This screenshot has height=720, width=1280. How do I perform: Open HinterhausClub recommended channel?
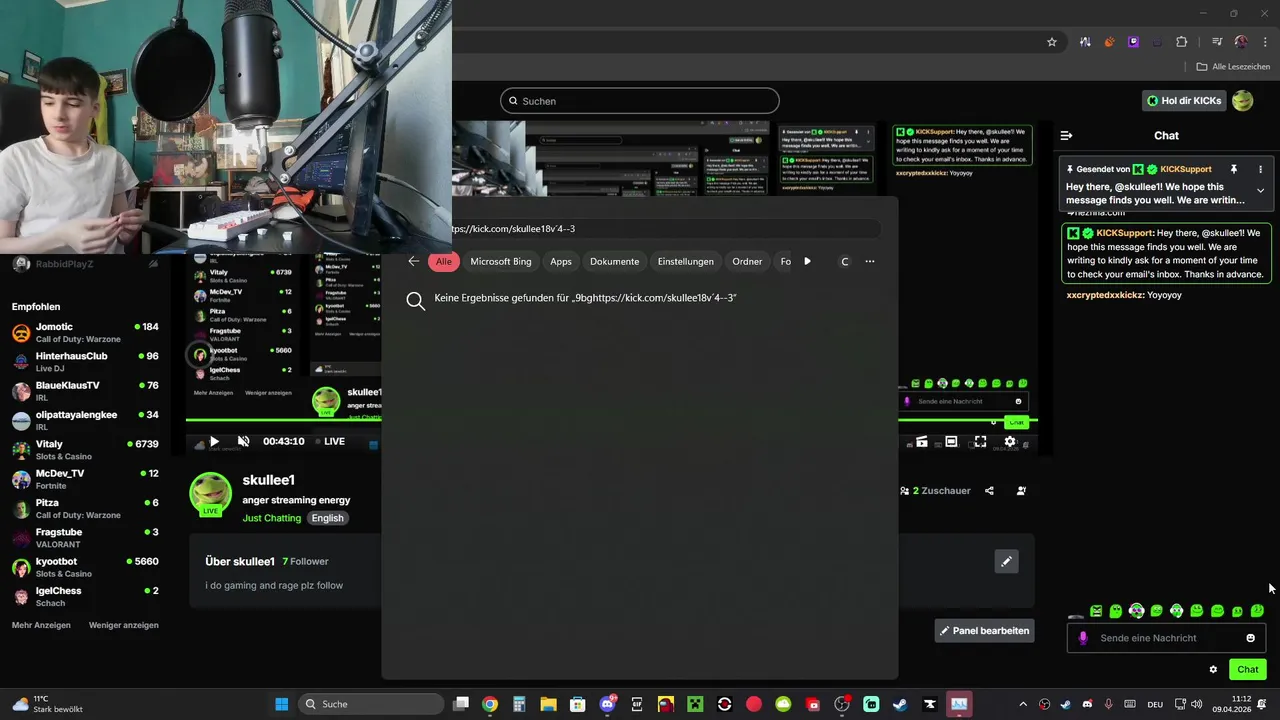click(x=85, y=362)
